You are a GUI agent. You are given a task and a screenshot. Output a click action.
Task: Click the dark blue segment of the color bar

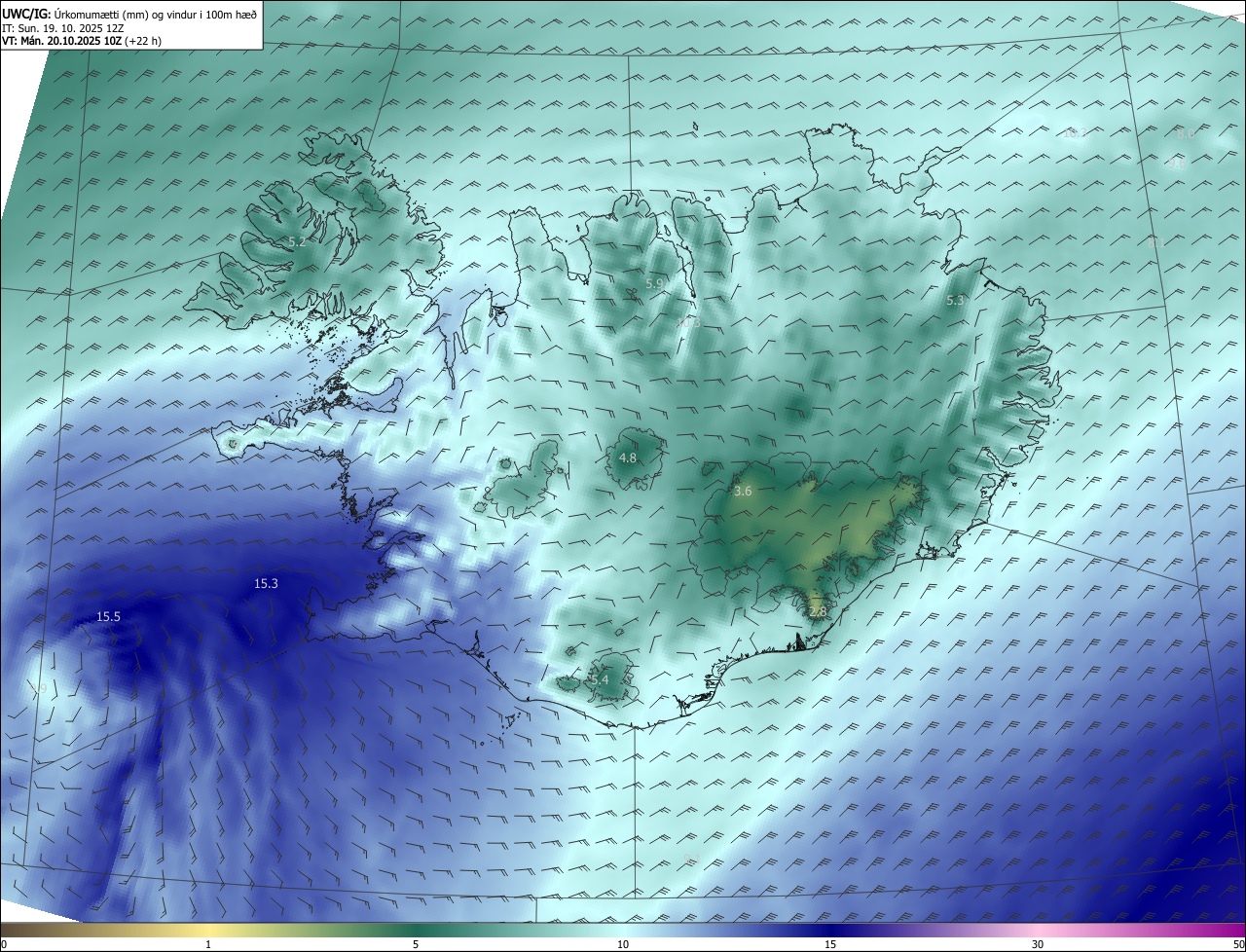(x=830, y=930)
